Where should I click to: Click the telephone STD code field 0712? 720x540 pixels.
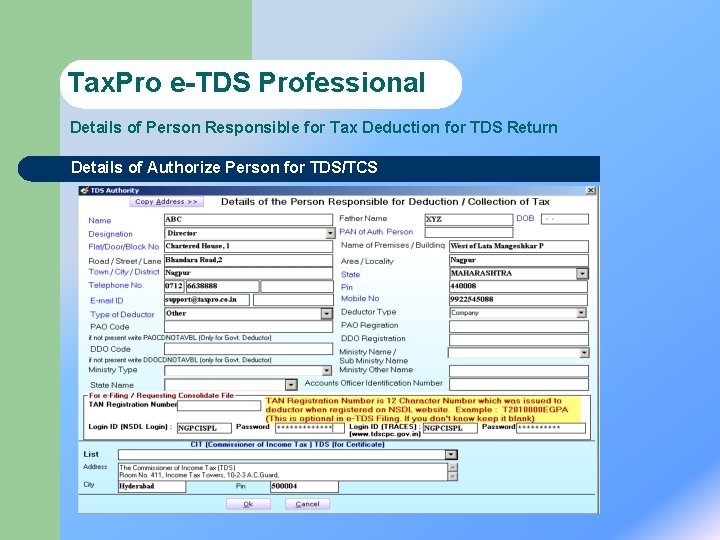pos(174,286)
